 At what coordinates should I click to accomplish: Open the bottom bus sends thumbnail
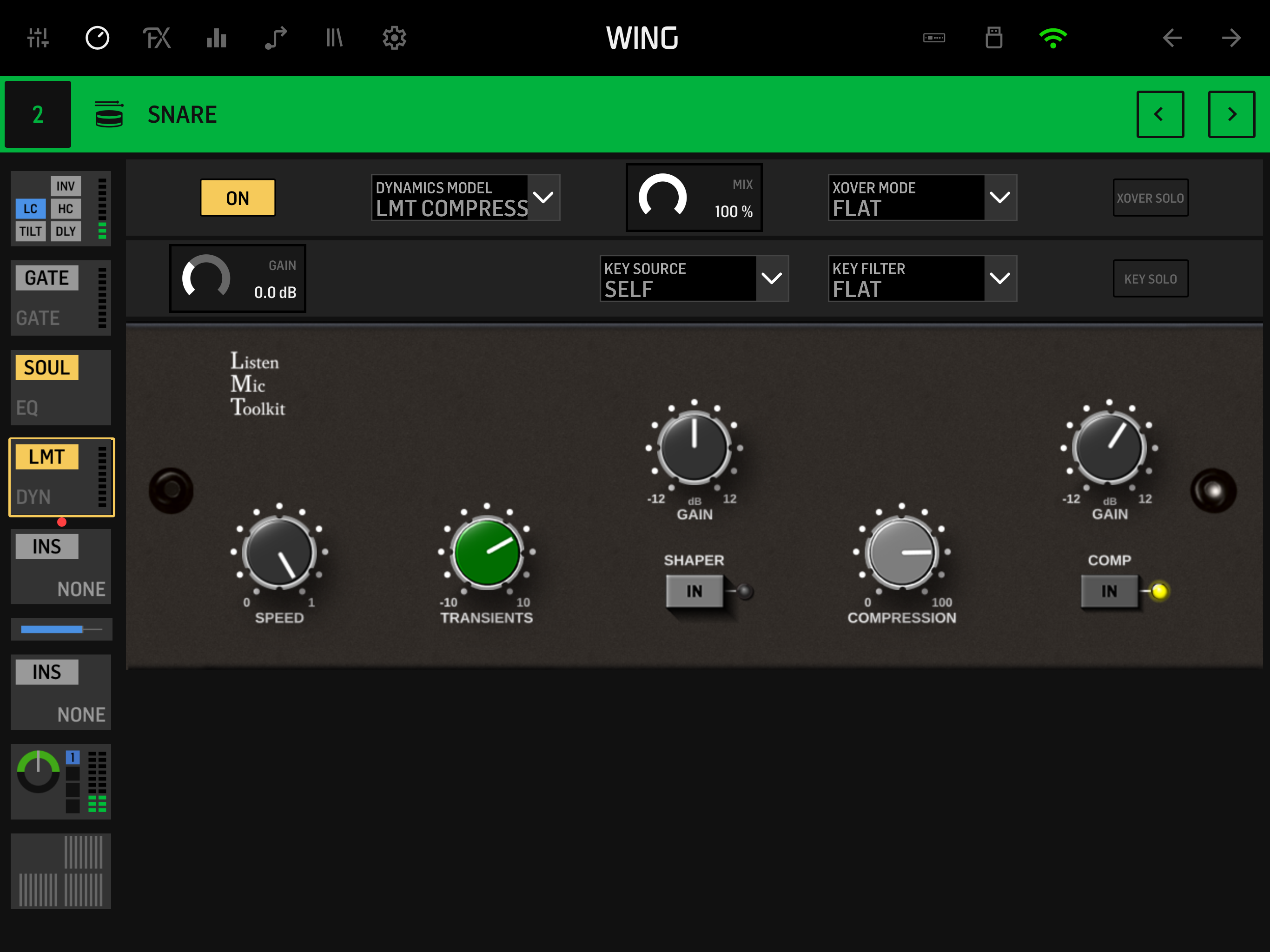point(61,872)
